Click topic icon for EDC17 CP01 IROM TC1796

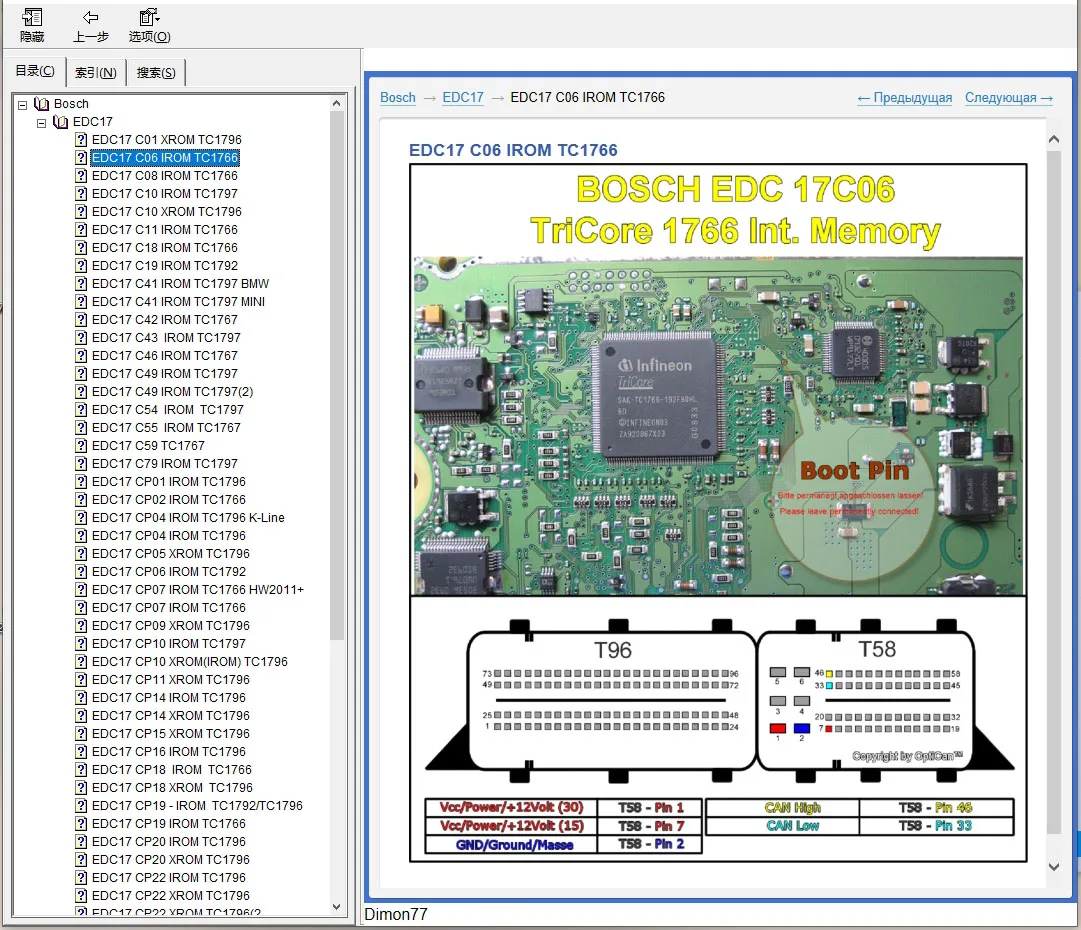[x=81, y=481]
